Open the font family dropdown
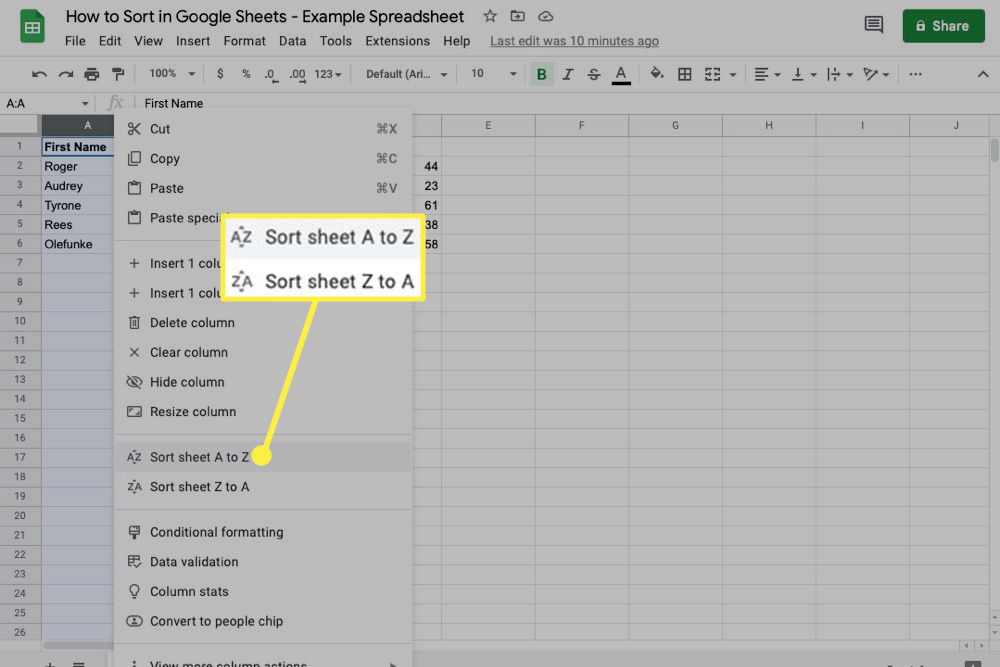Image resolution: width=1000 pixels, height=667 pixels. 406,74
